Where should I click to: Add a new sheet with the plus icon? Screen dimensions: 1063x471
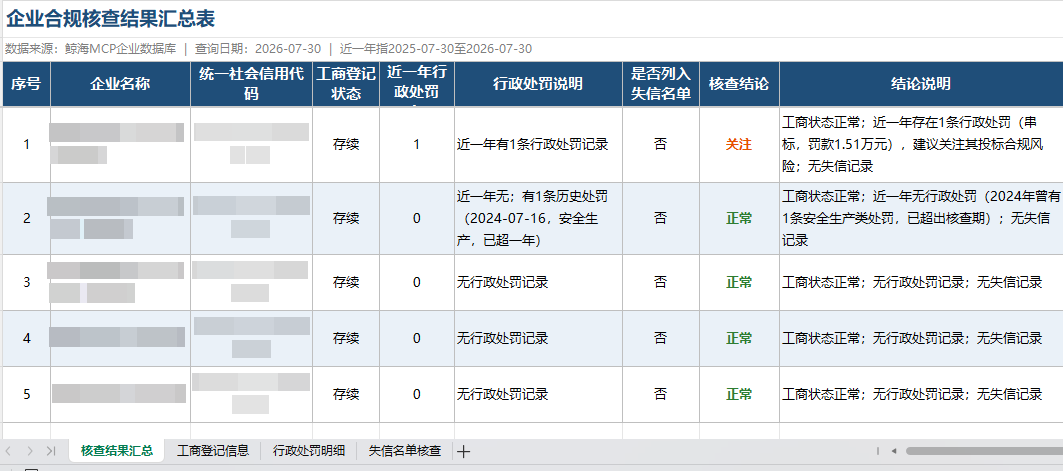[464, 451]
